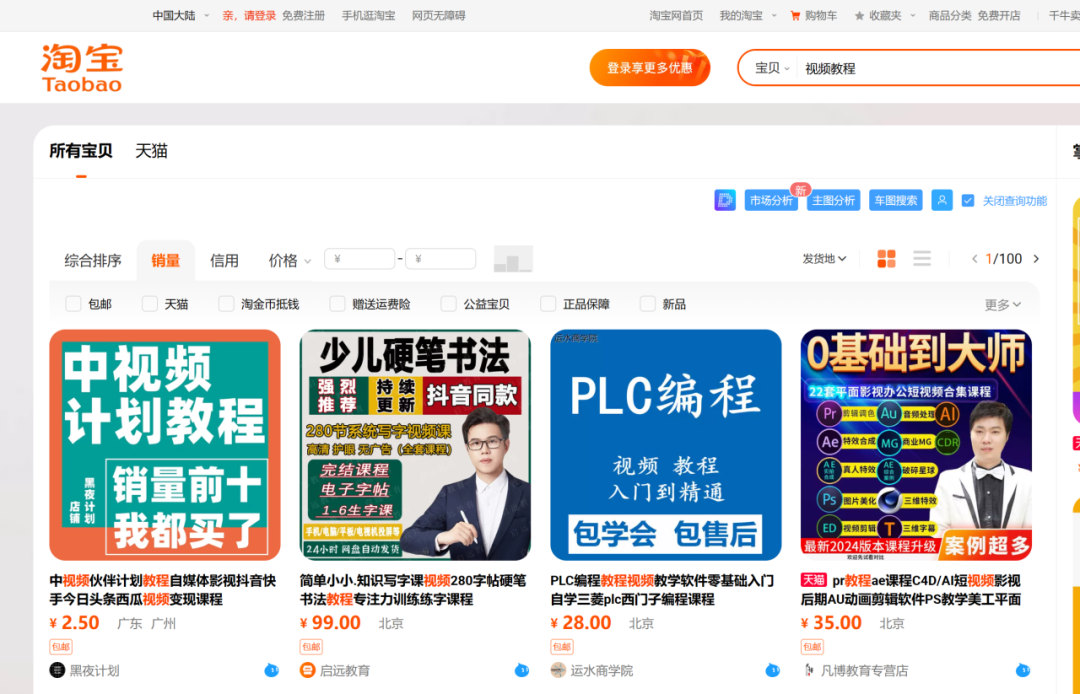Go to next results page arrow
This screenshot has width=1080, height=694.
1036,259
